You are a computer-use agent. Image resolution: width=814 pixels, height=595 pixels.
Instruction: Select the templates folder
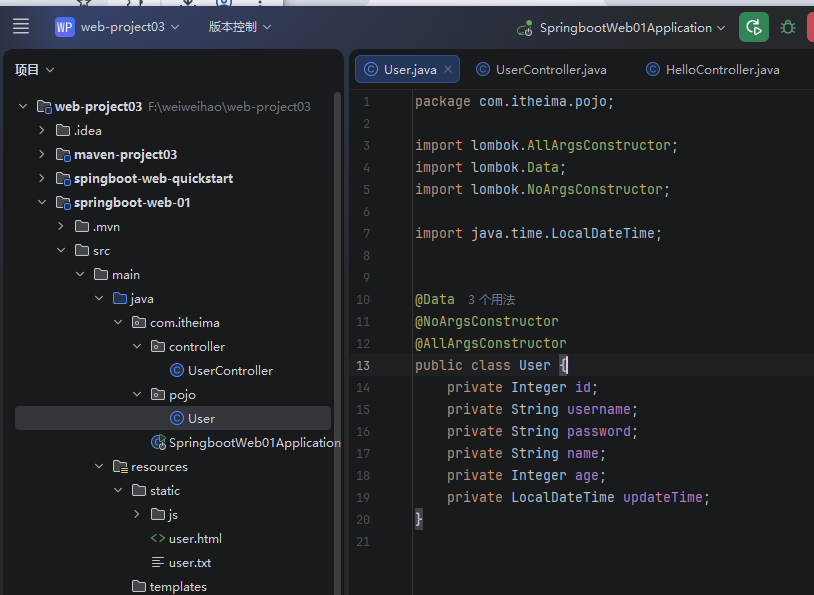pos(178,587)
